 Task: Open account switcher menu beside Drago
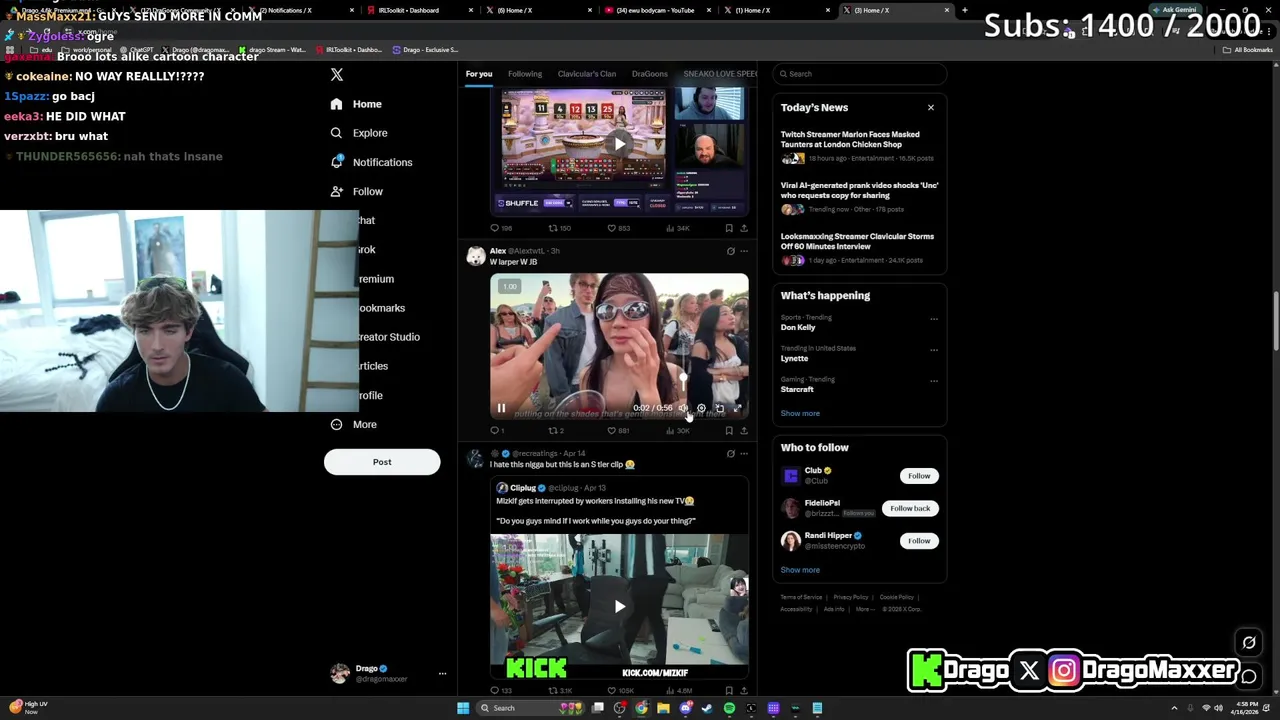(442, 674)
